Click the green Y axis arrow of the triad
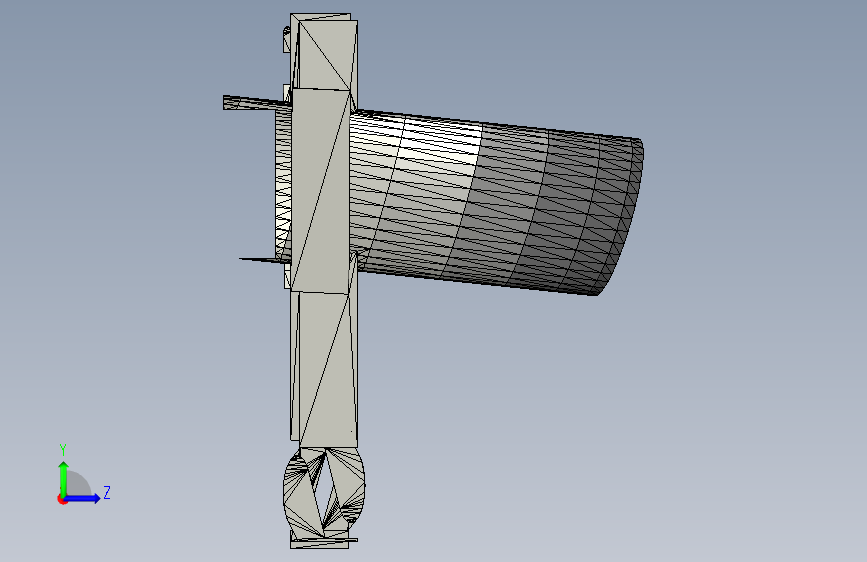867x562 pixels. [x=64, y=478]
